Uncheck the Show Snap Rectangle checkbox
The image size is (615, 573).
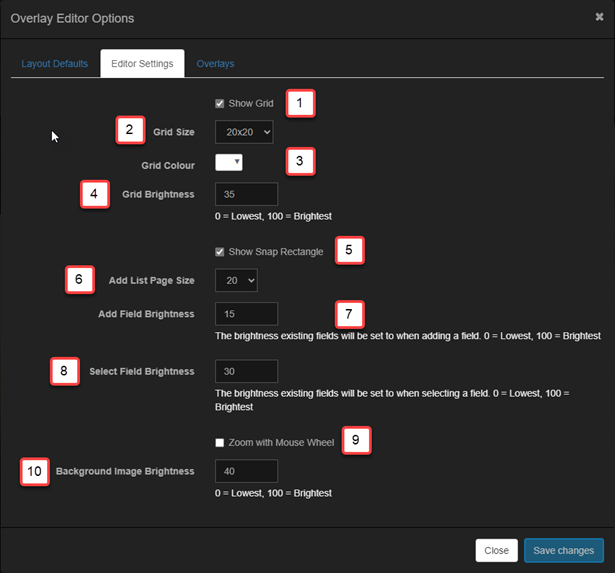click(x=220, y=252)
